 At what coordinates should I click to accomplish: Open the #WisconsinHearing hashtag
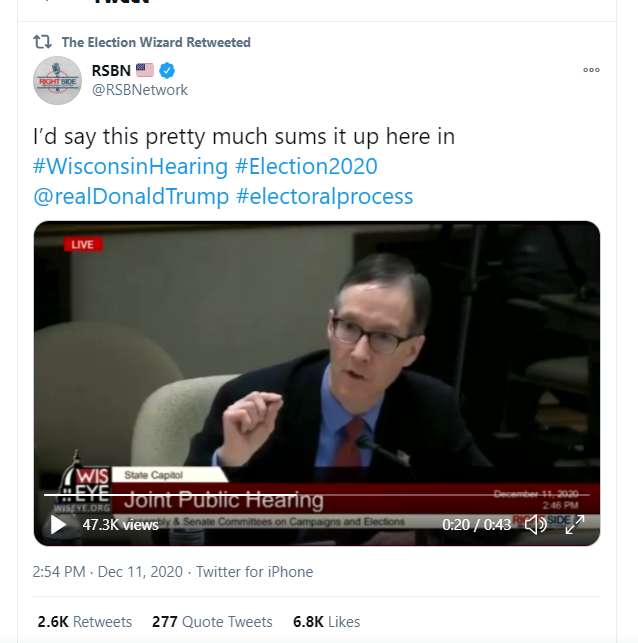pos(130,166)
